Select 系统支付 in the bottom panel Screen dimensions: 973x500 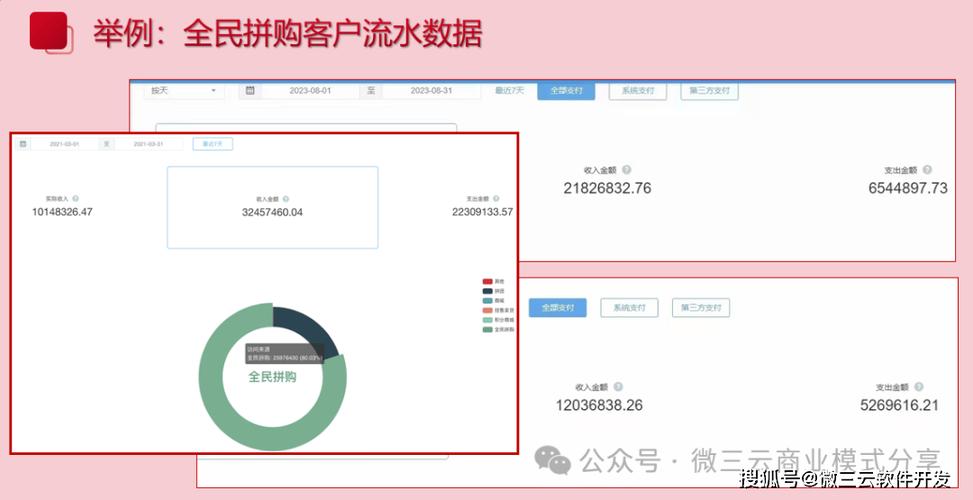click(x=629, y=308)
